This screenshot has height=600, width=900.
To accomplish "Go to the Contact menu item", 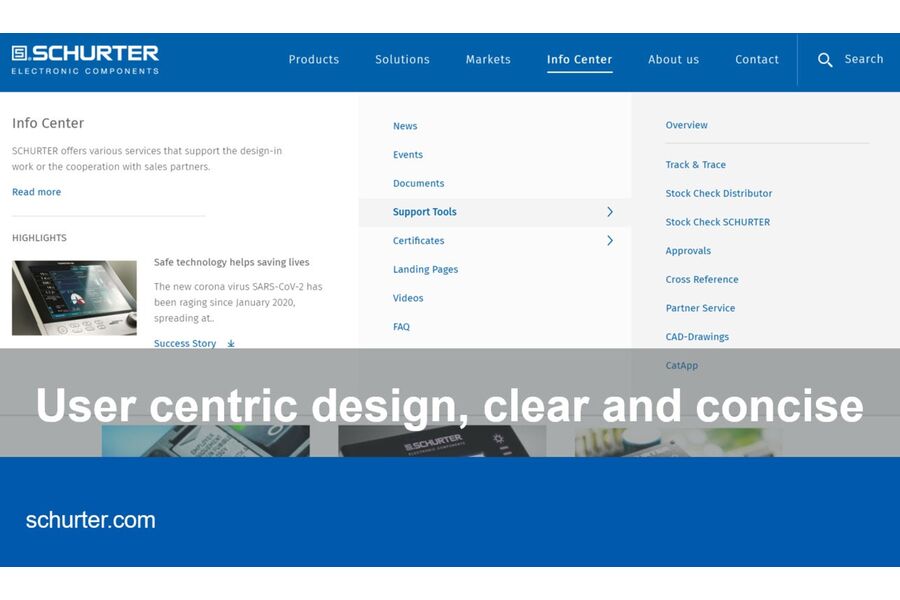I will [x=757, y=59].
